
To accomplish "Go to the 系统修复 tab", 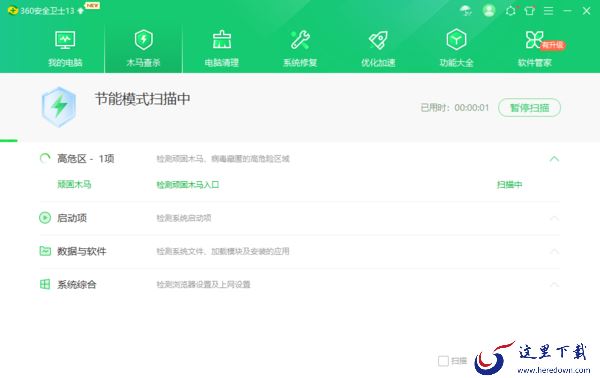I will coord(300,49).
